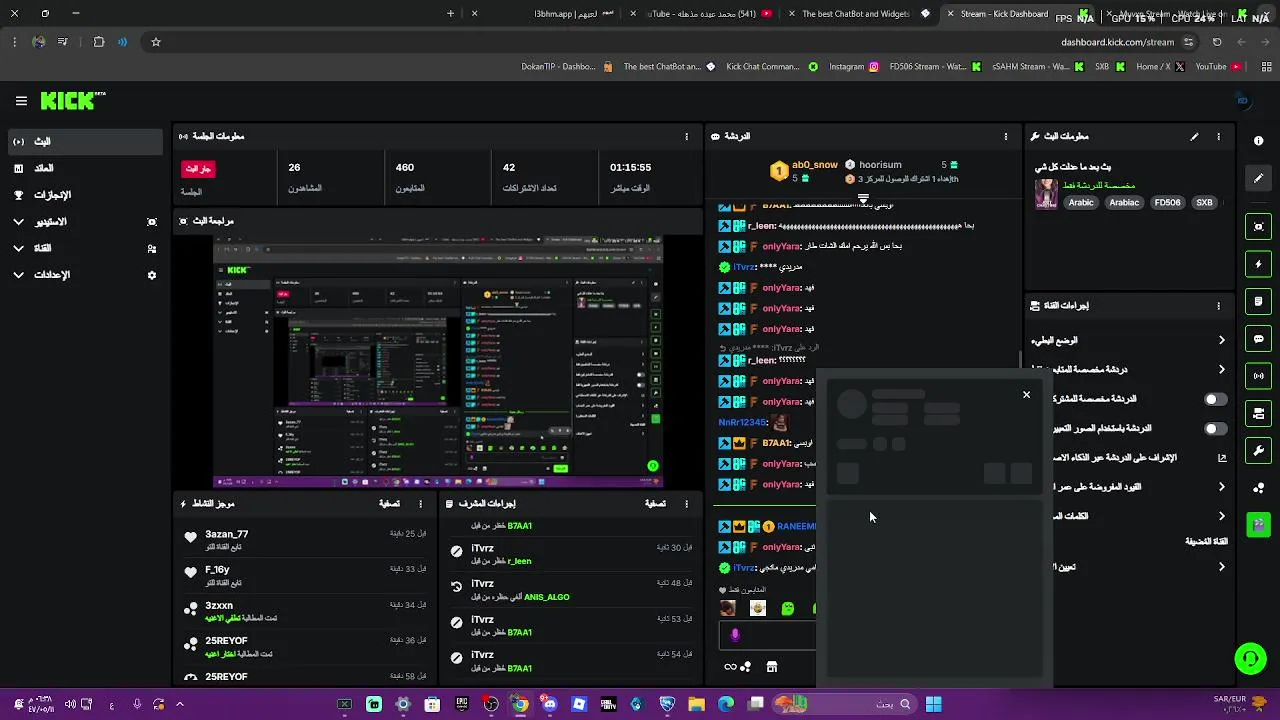The height and width of the screenshot is (720, 1280).
Task: Expand the القيود المفروضة channel action
Action: 1221,487
